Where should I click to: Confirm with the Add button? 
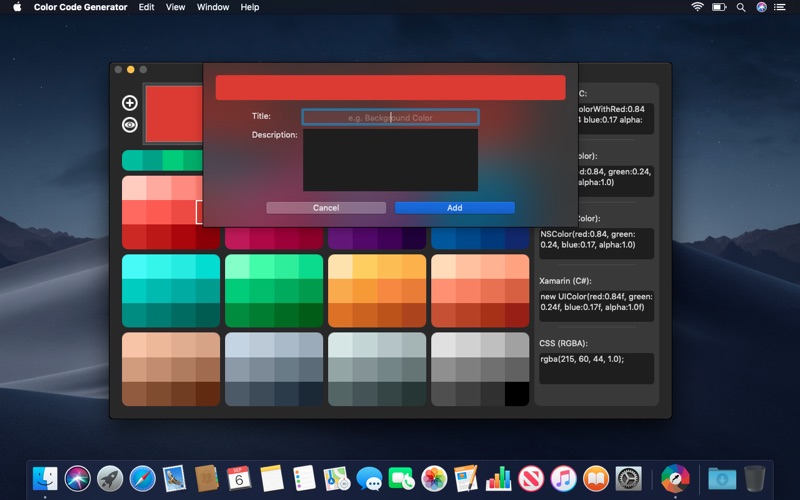click(455, 208)
